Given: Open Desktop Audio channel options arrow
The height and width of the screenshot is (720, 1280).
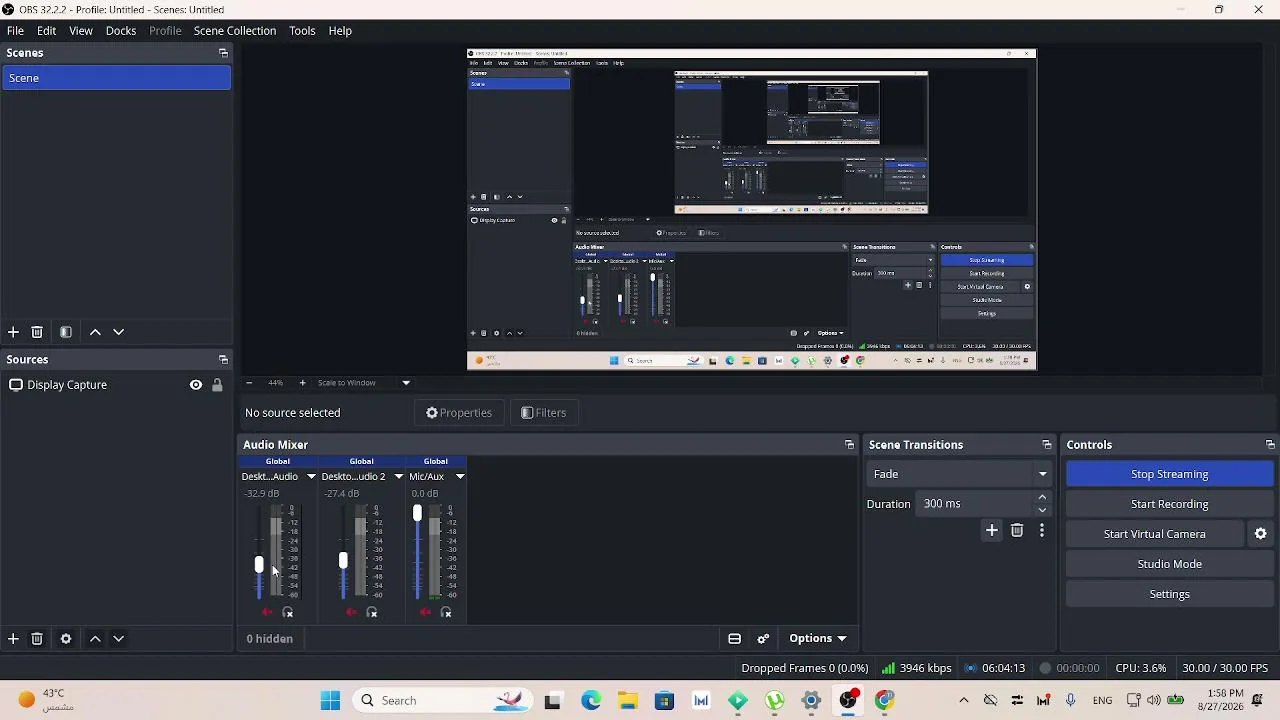Looking at the screenshot, I should (311, 477).
